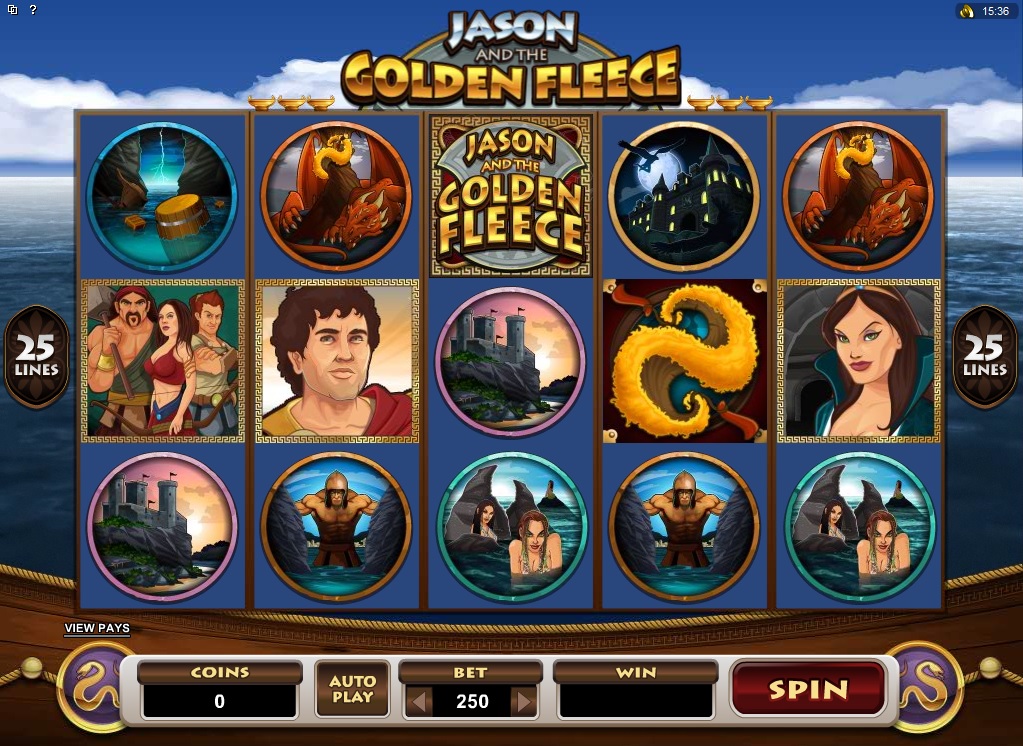Click the shipwreck lightning symbol on reel one
This screenshot has height=746, width=1023.
point(162,196)
